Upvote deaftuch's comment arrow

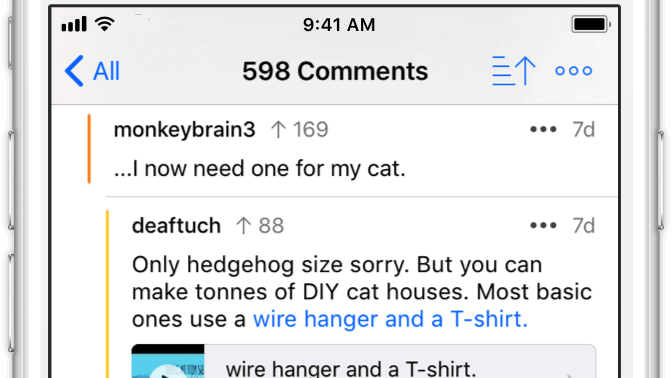243,225
